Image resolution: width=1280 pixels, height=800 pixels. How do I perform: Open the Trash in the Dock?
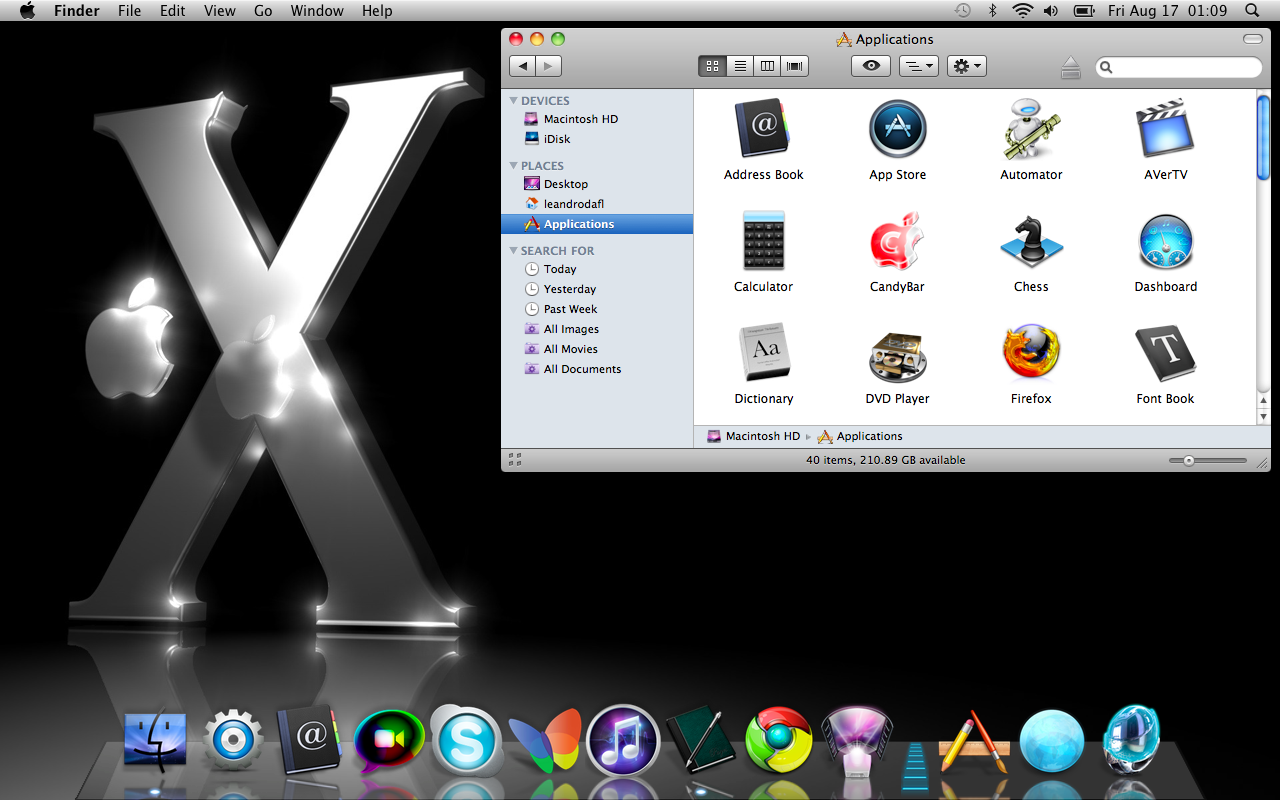1132,740
